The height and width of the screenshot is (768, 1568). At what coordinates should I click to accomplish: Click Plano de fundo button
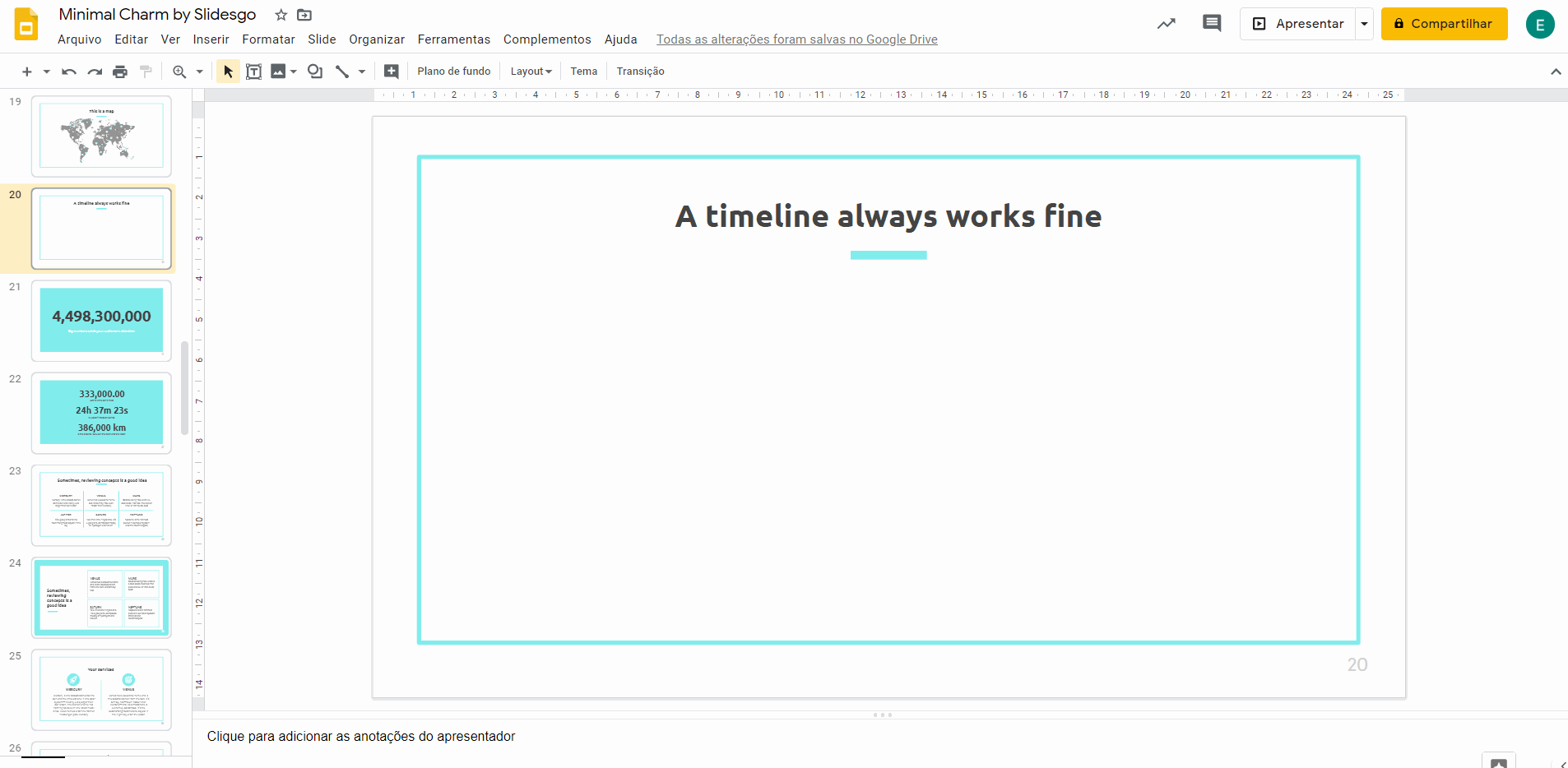(x=454, y=72)
